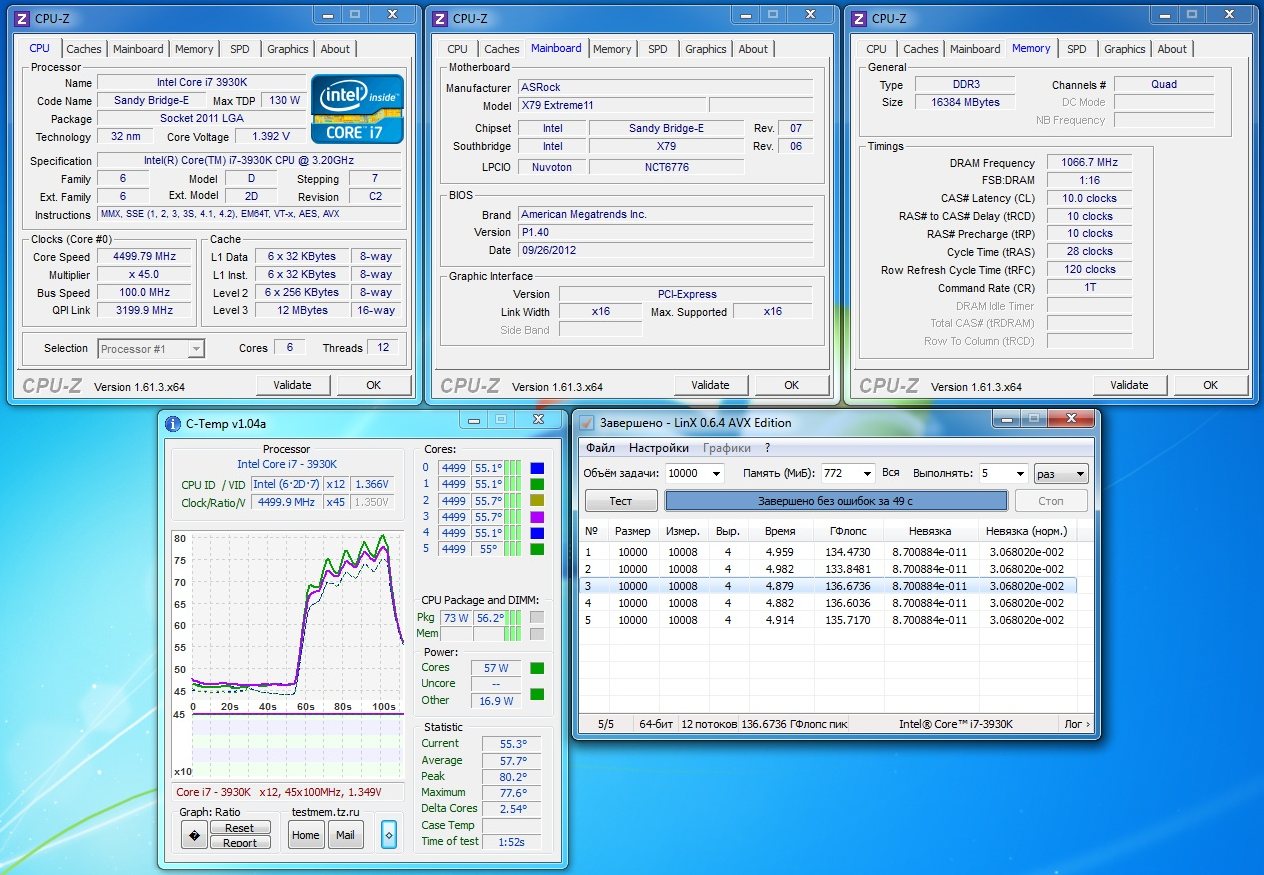
Task: Open the Файл menu in LinX
Action: click(600, 448)
